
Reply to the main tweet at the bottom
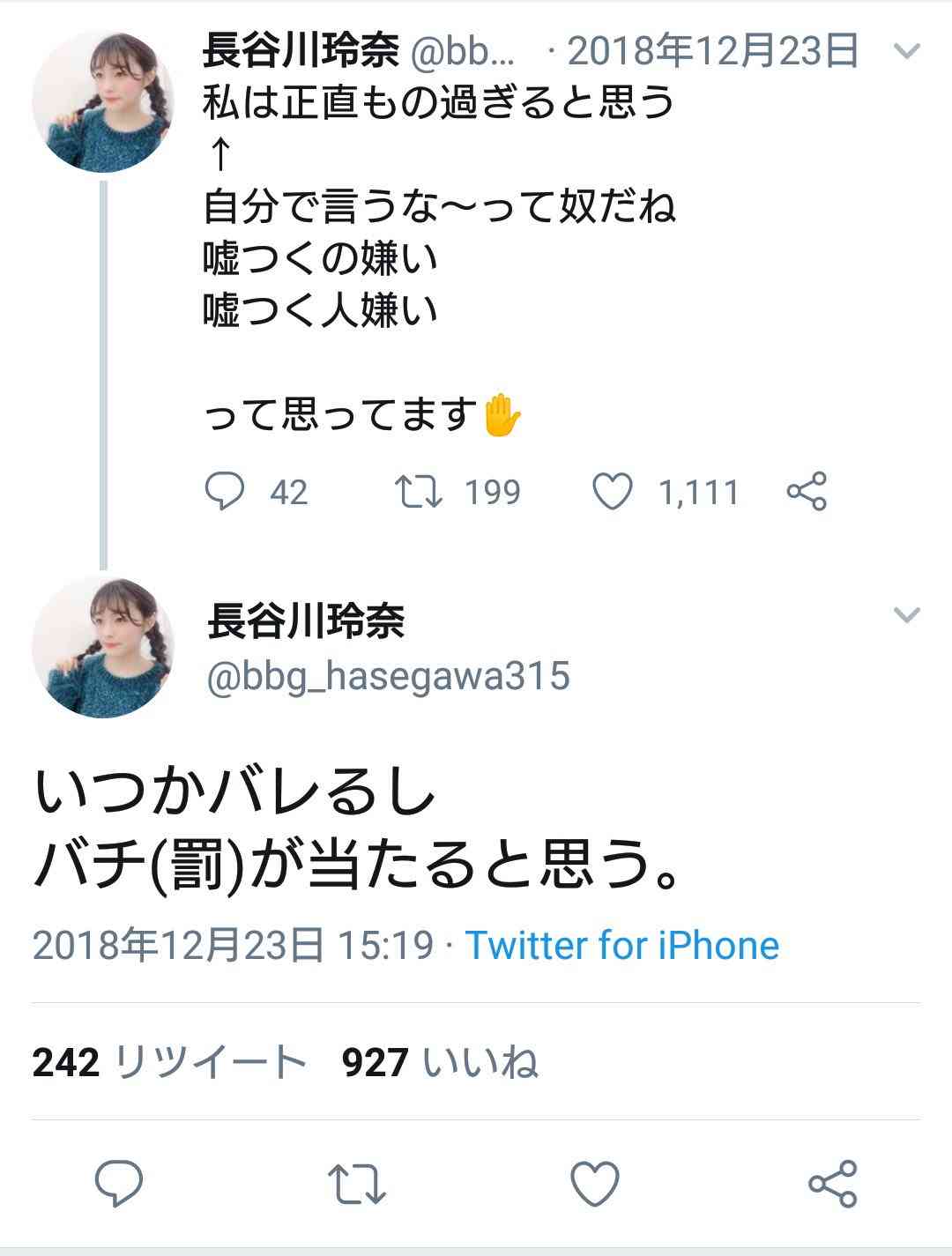[119, 1183]
